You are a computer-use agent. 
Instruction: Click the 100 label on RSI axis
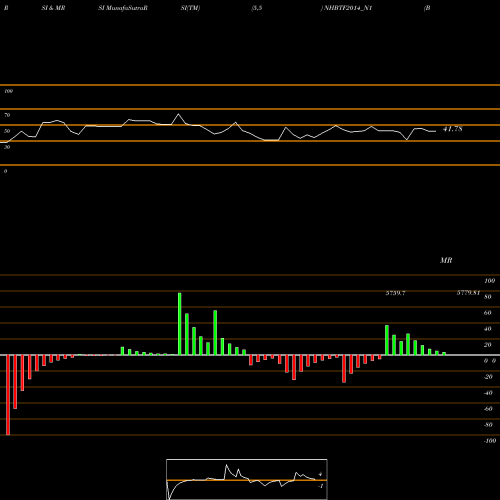[8, 91]
